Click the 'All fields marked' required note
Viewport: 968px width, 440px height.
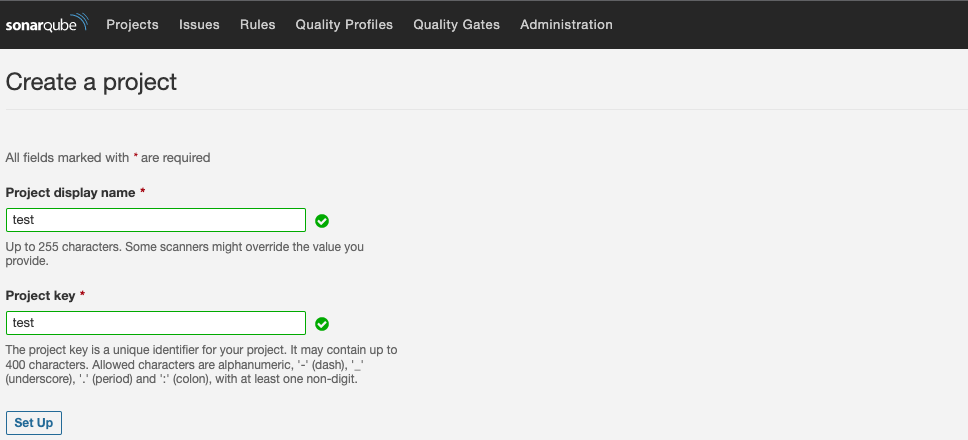[108, 157]
